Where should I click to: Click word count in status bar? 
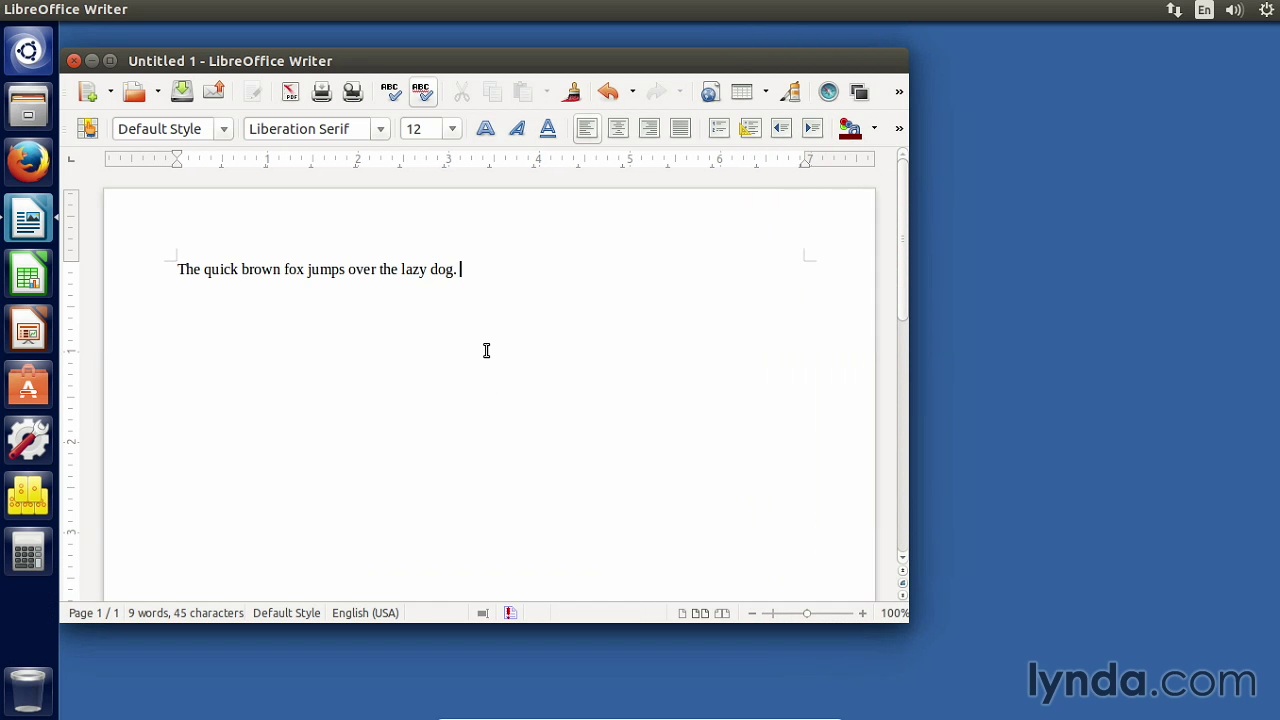186,613
